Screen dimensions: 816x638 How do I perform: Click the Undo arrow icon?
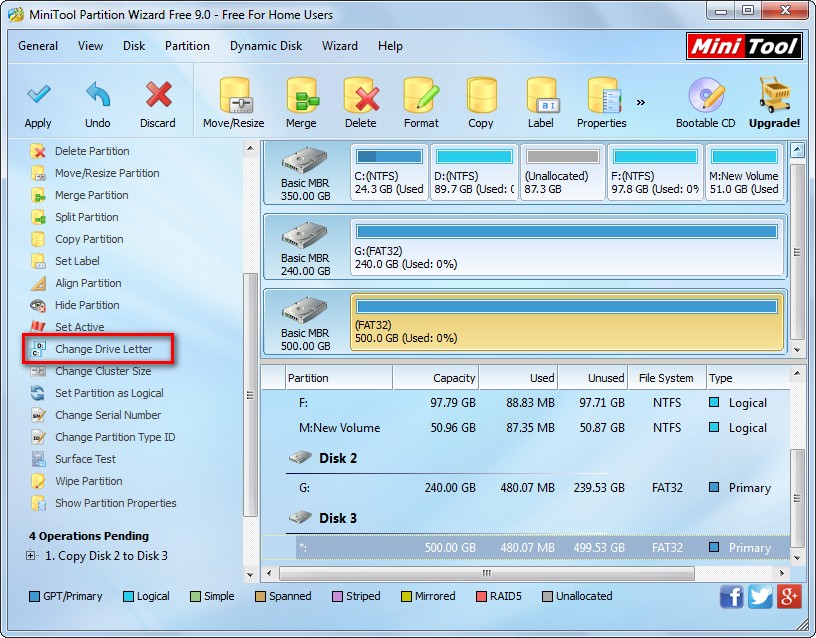pos(98,95)
